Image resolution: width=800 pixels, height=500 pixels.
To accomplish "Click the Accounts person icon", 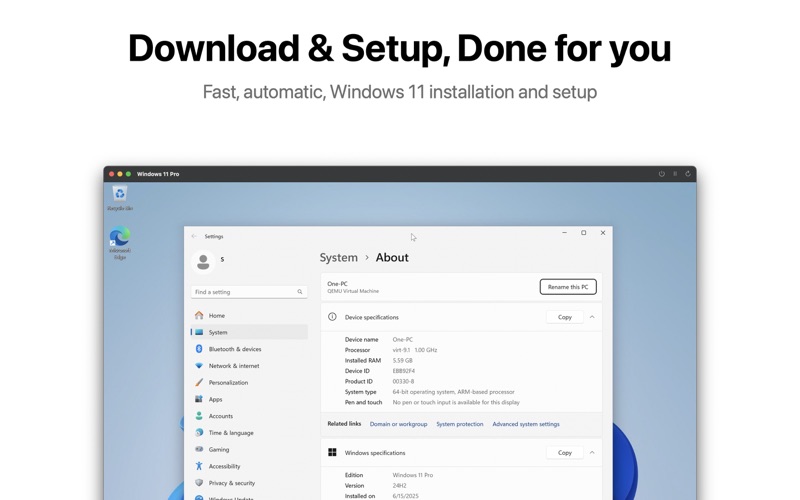I will coord(199,416).
